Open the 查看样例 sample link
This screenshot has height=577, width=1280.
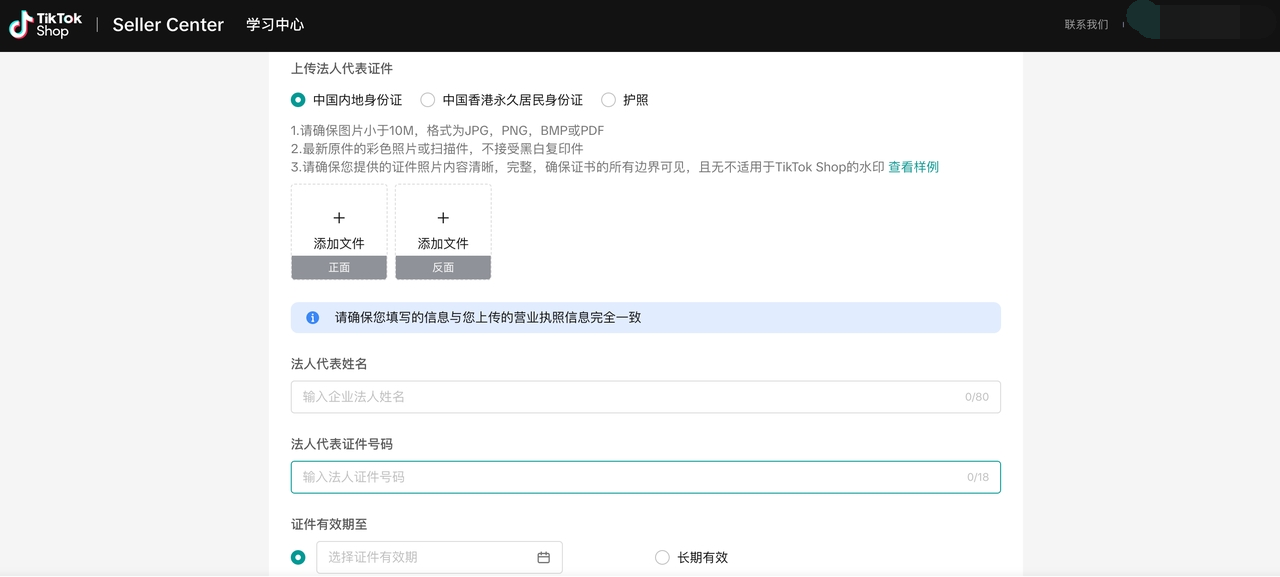pyautogui.click(x=913, y=167)
